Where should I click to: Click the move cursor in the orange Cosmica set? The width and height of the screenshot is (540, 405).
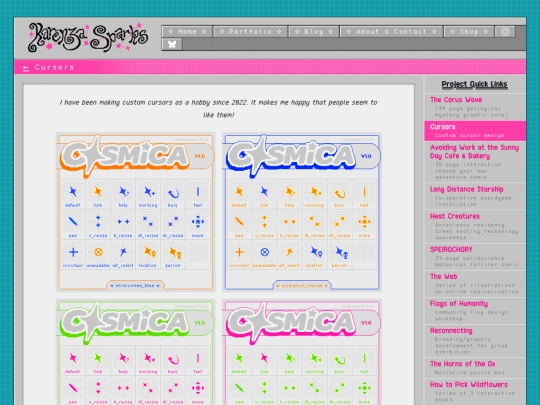tap(198, 221)
